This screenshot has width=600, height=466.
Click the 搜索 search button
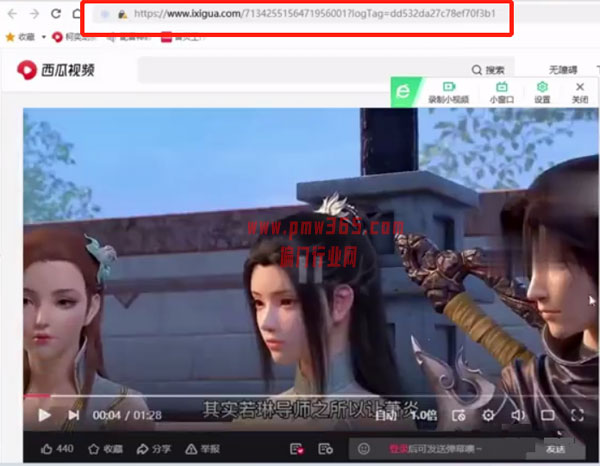click(488, 70)
